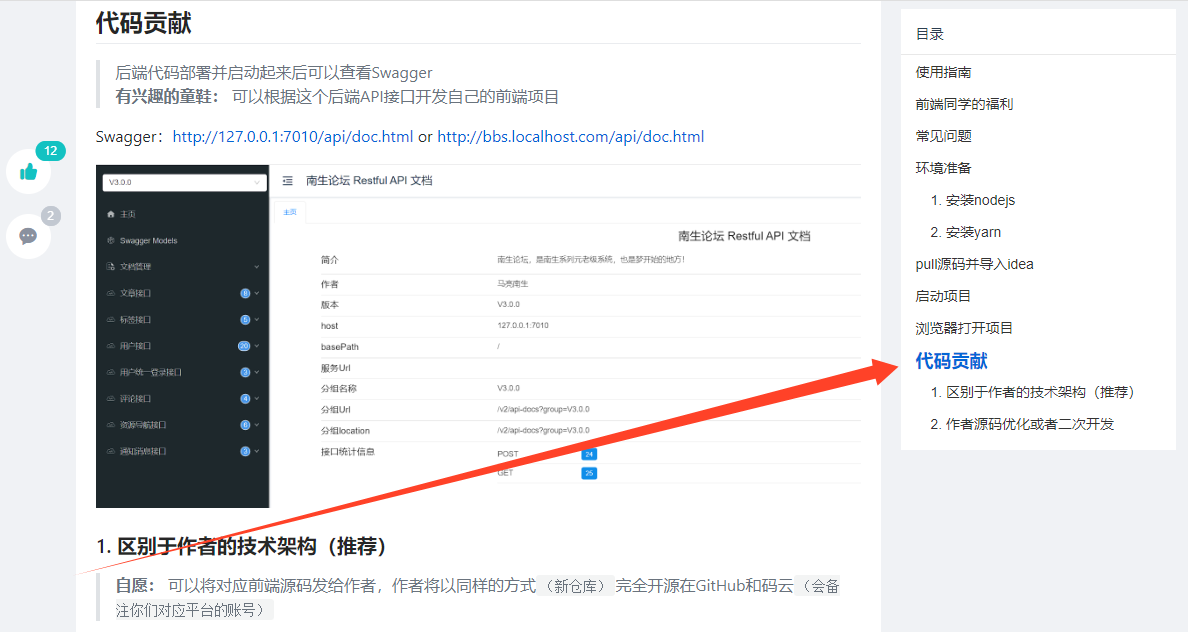Click the home icon beside 主页

(x=111, y=214)
